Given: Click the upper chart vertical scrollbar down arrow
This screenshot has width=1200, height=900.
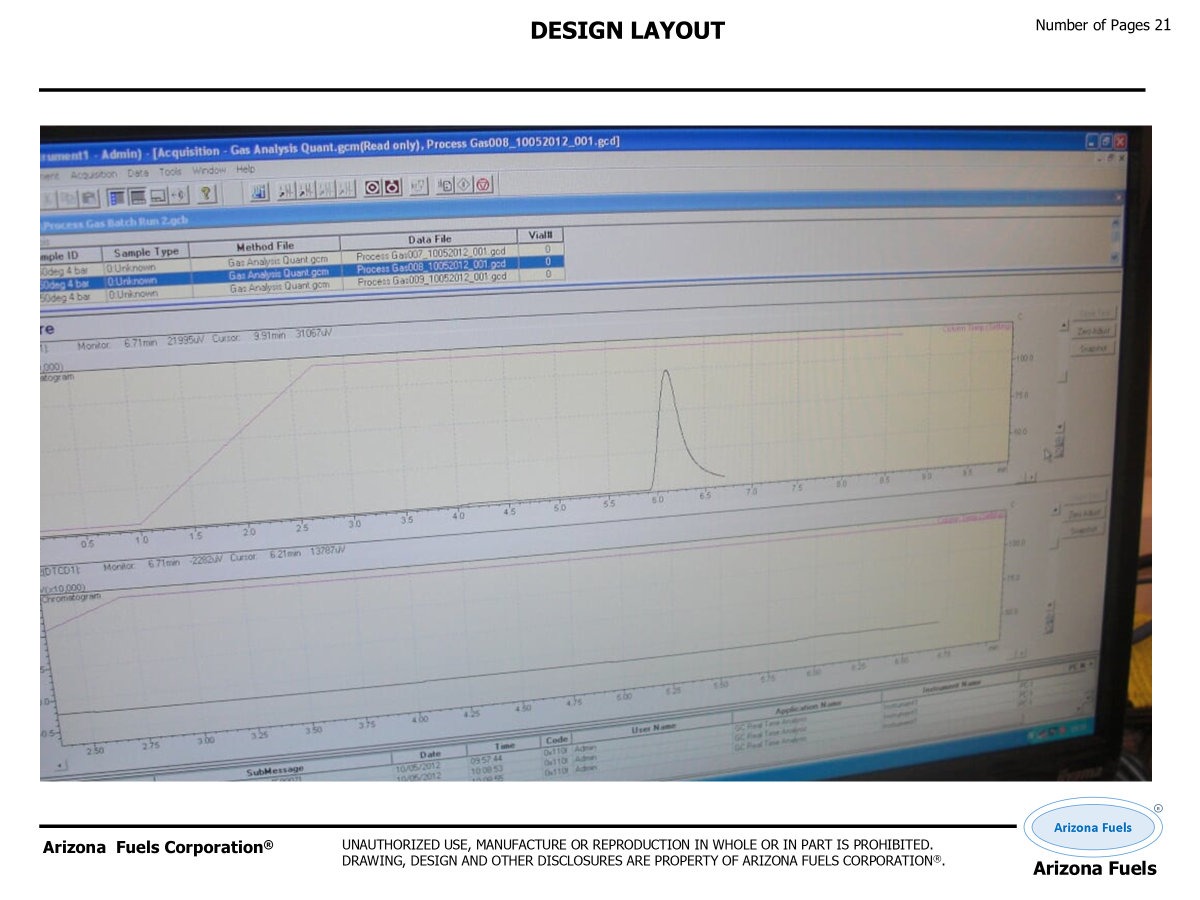Looking at the screenshot, I should pos(1060,425).
